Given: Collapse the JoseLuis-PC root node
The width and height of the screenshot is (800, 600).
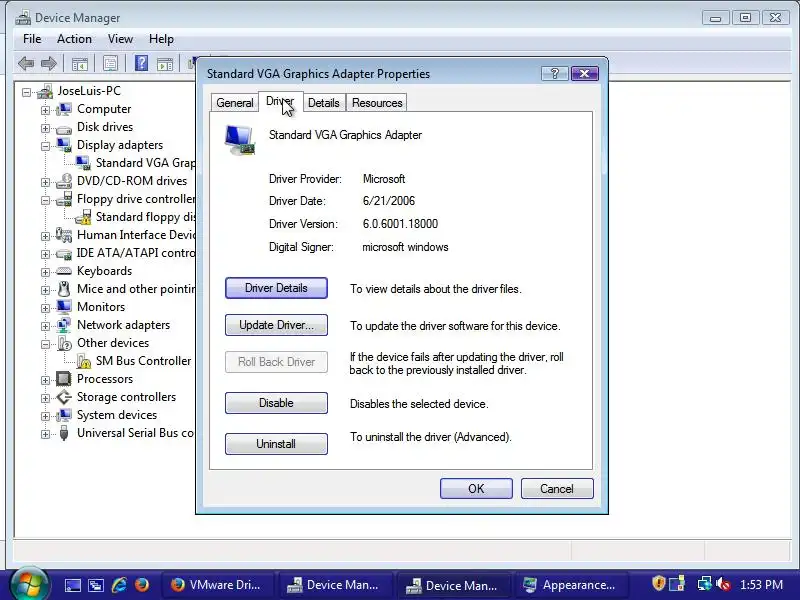Looking at the screenshot, I should coord(27,93).
